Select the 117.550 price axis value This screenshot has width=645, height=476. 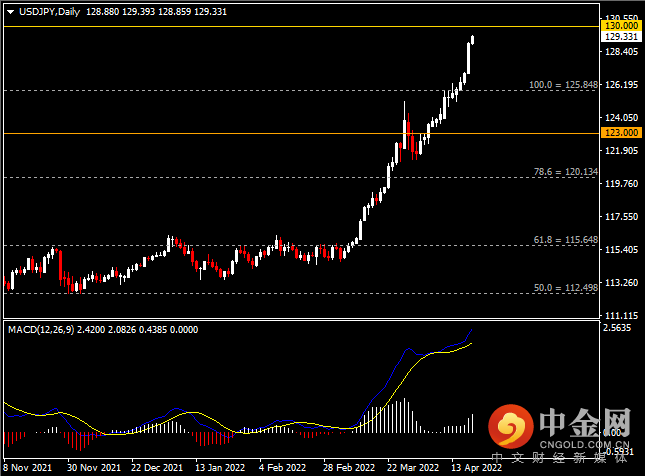(622, 216)
